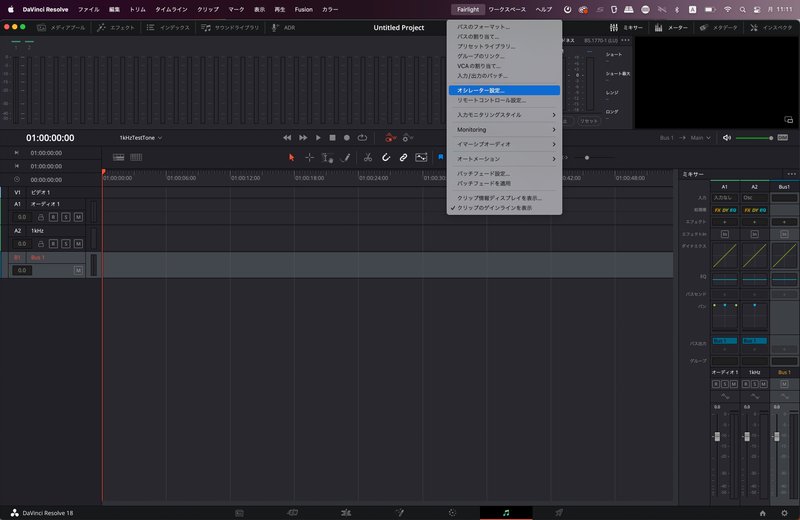The height and width of the screenshot is (520, 800).
Task: Expand the immersive audio submenu
Action: tap(504, 144)
